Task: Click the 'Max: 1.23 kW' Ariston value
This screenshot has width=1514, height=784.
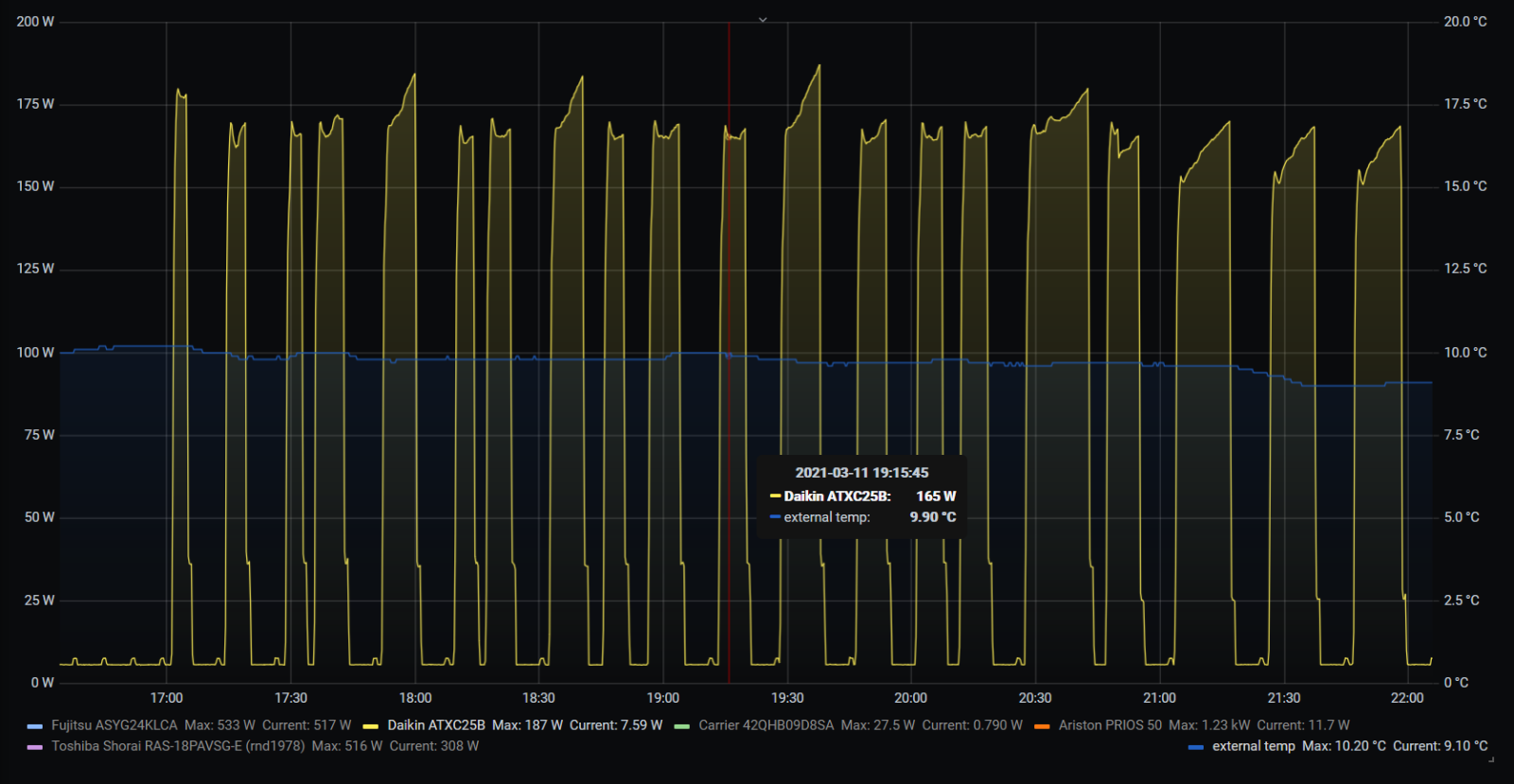Action: (x=1209, y=725)
